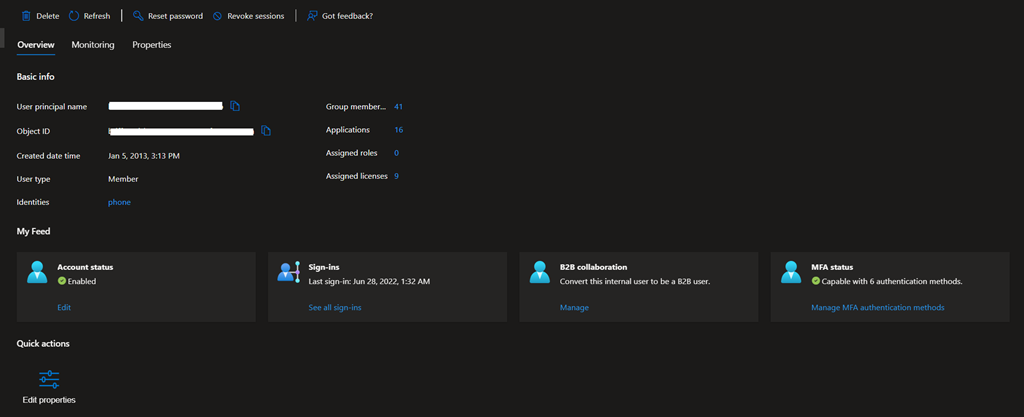View Assigned licenses count 9

pyautogui.click(x=396, y=176)
